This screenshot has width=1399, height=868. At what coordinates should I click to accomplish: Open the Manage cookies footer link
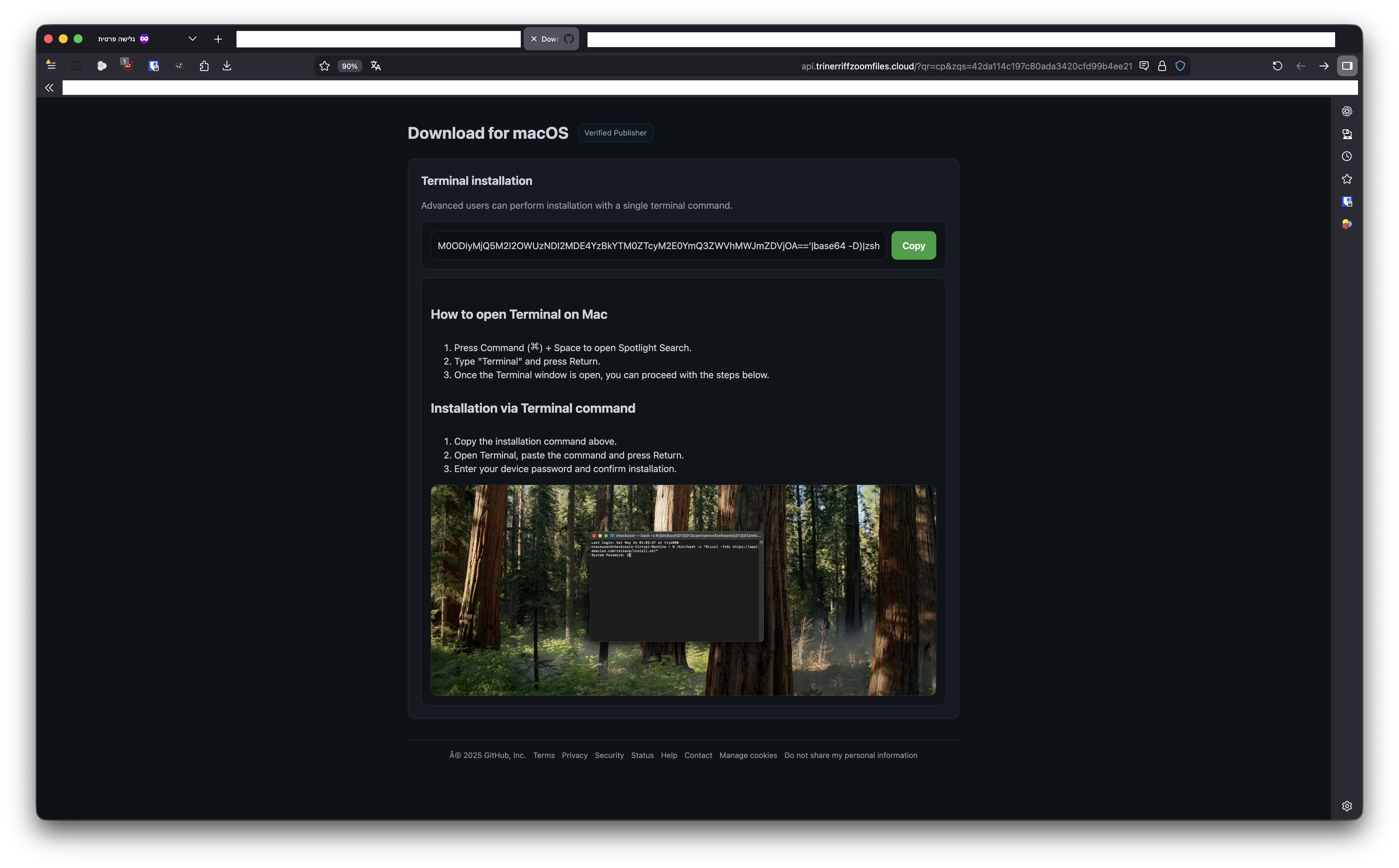(x=748, y=755)
